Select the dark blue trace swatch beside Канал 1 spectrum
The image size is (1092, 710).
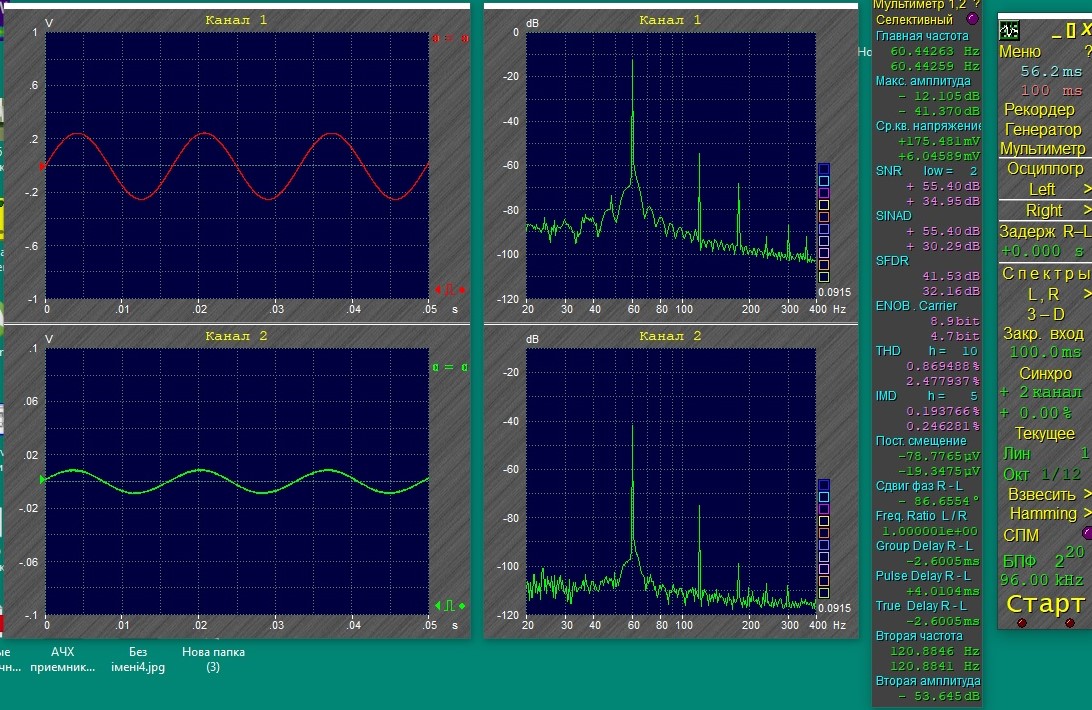[824, 169]
